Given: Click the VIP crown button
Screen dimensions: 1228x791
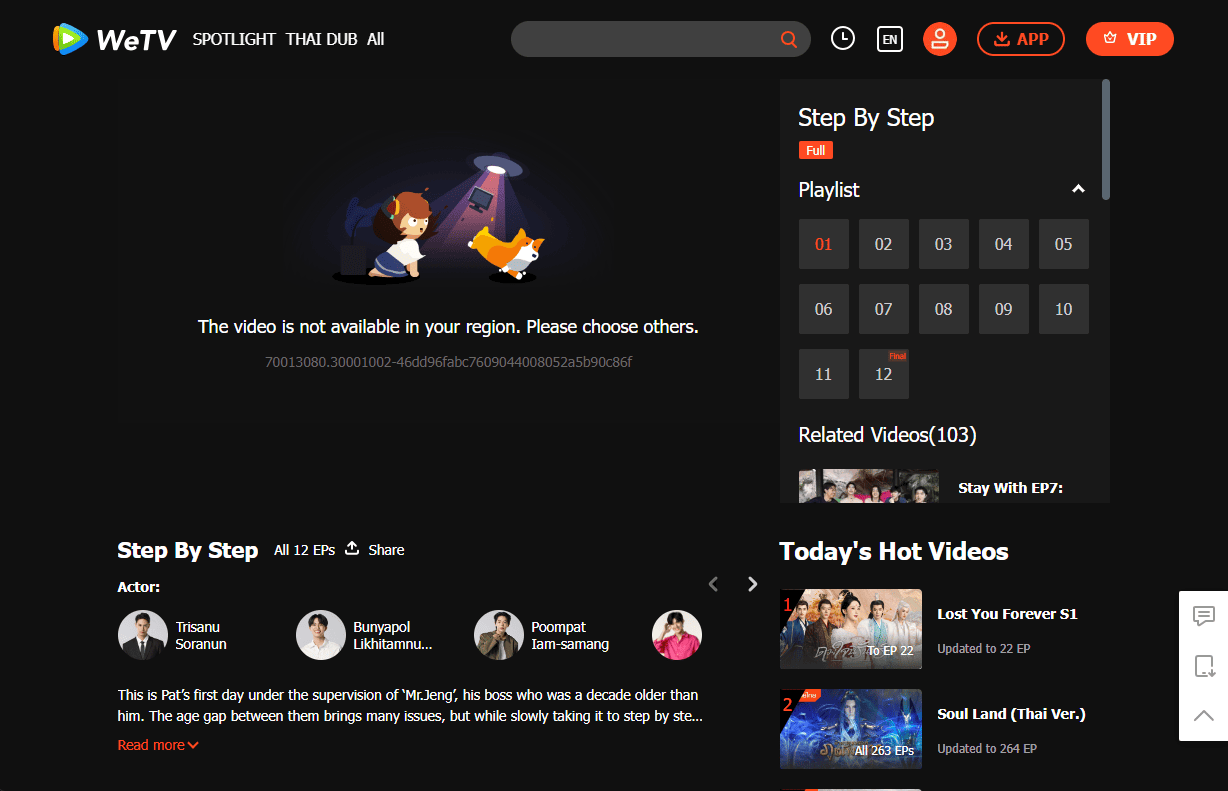Looking at the screenshot, I should 1130,39.
